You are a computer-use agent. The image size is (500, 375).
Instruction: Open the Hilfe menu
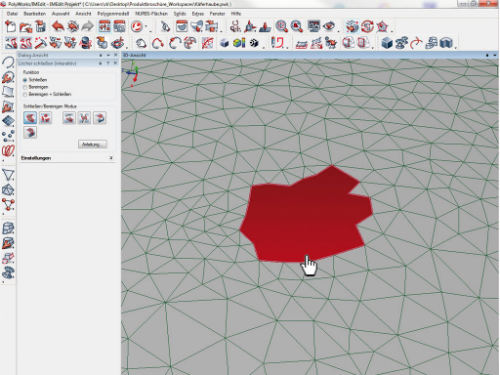pyautogui.click(x=236, y=14)
